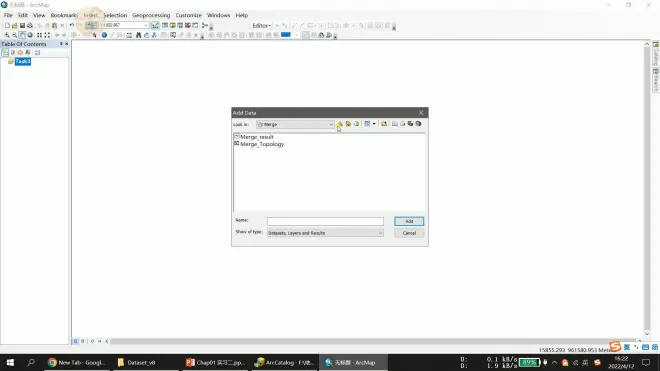Select the Zoom In tool
This screenshot has height=371, width=660.
(7, 35)
